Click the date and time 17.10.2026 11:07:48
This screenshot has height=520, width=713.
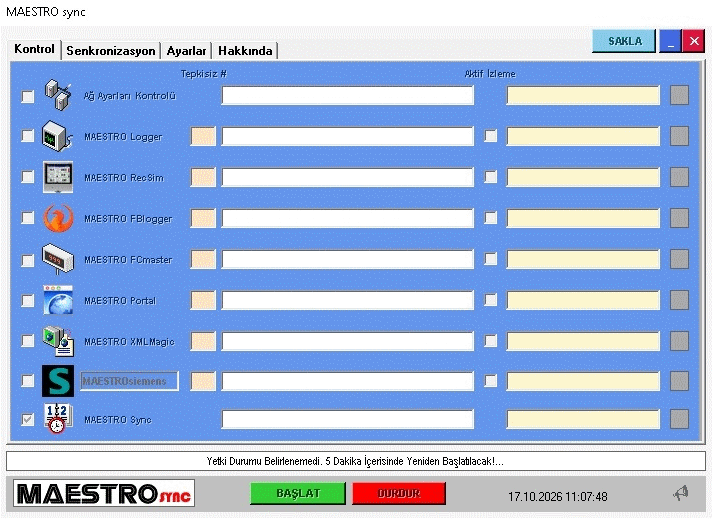(x=557, y=496)
